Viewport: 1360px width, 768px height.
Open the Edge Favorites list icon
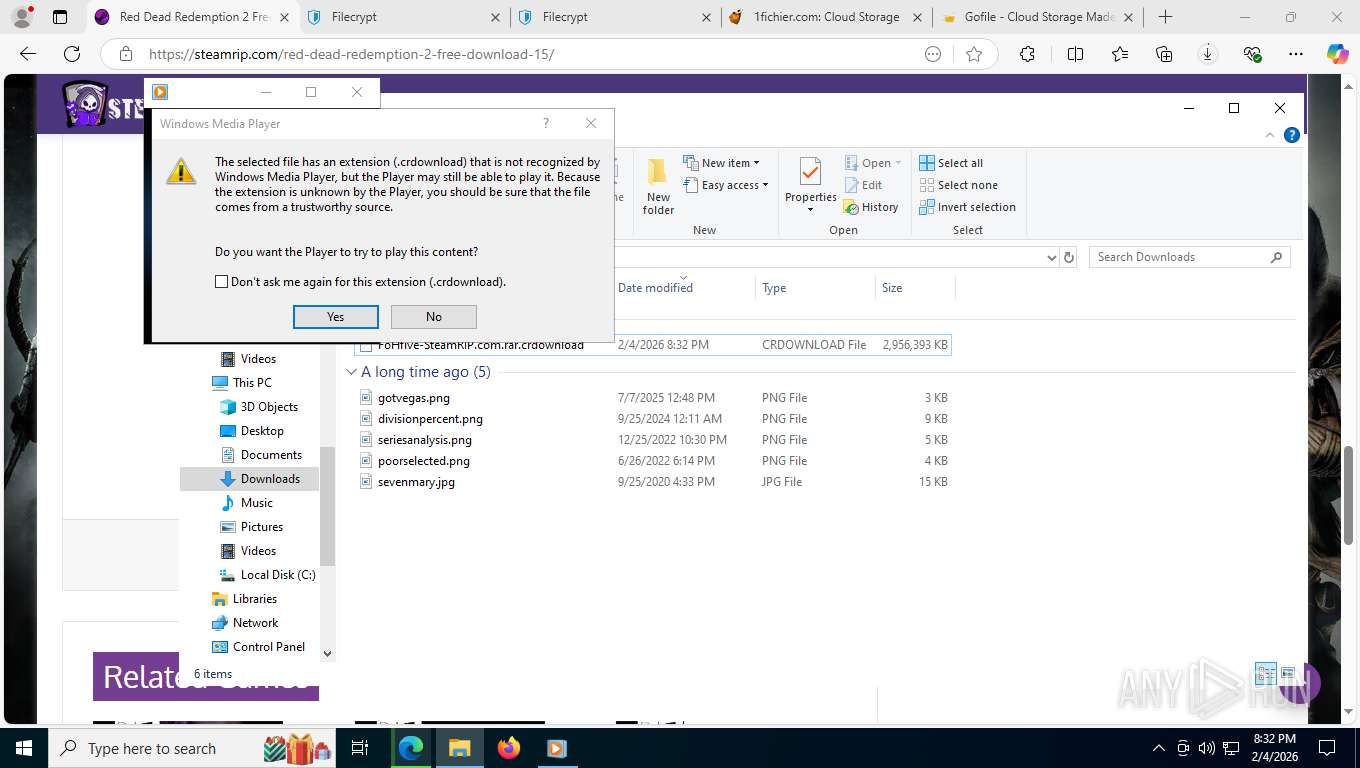[x=1120, y=54]
